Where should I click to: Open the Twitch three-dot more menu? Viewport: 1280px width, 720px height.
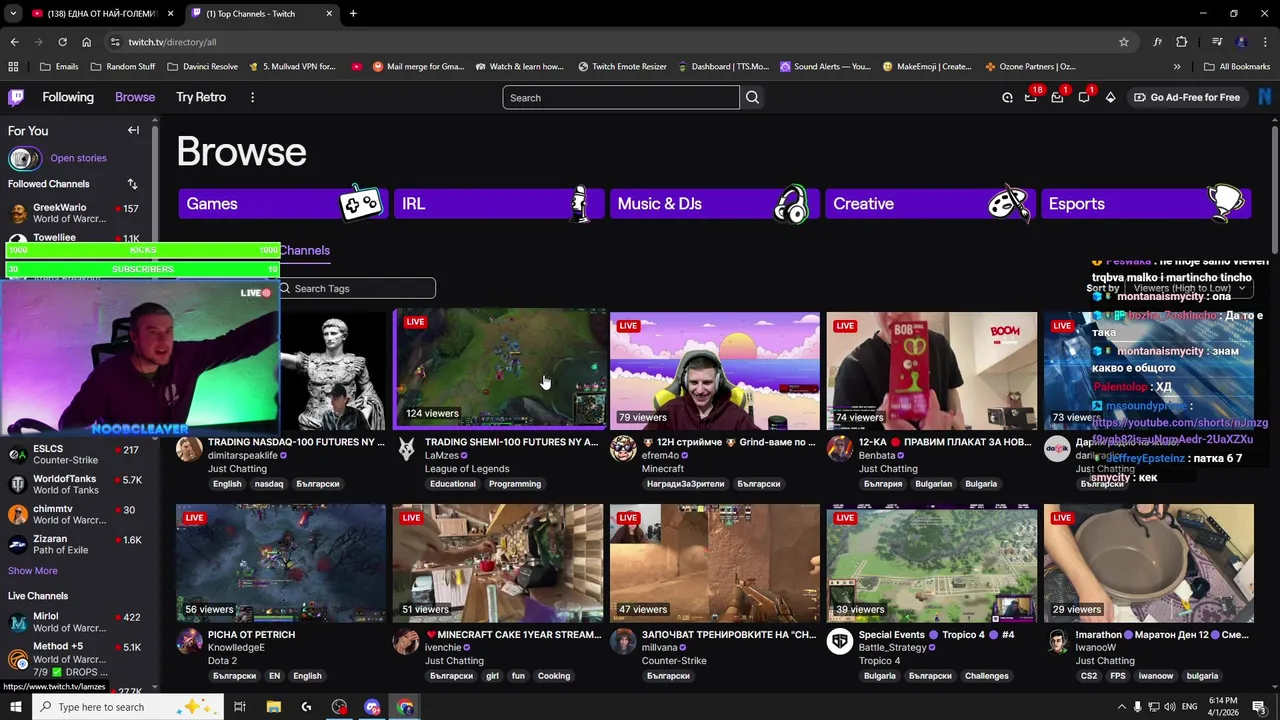pyautogui.click(x=252, y=97)
